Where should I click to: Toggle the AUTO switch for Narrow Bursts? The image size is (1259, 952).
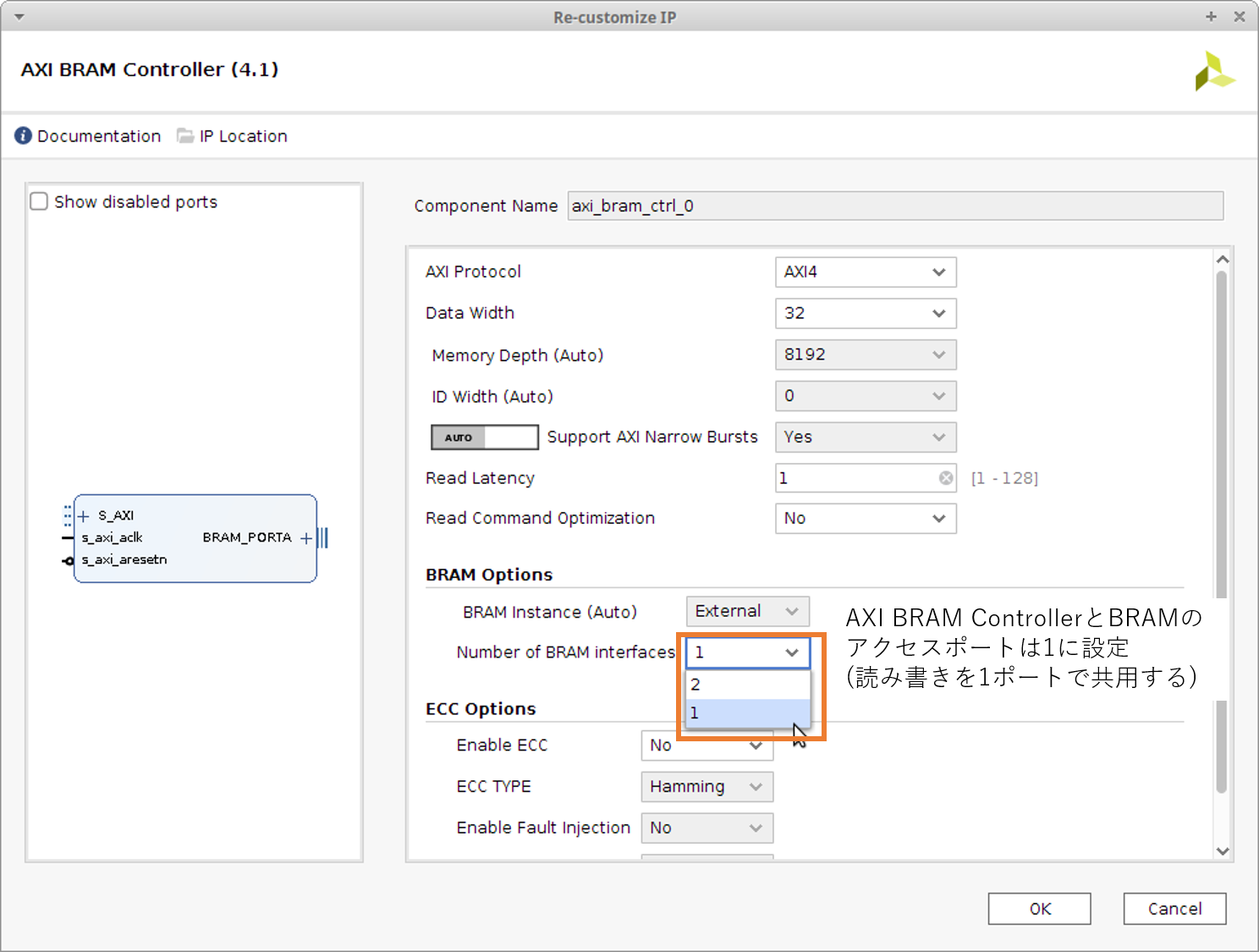coord(484,437)
